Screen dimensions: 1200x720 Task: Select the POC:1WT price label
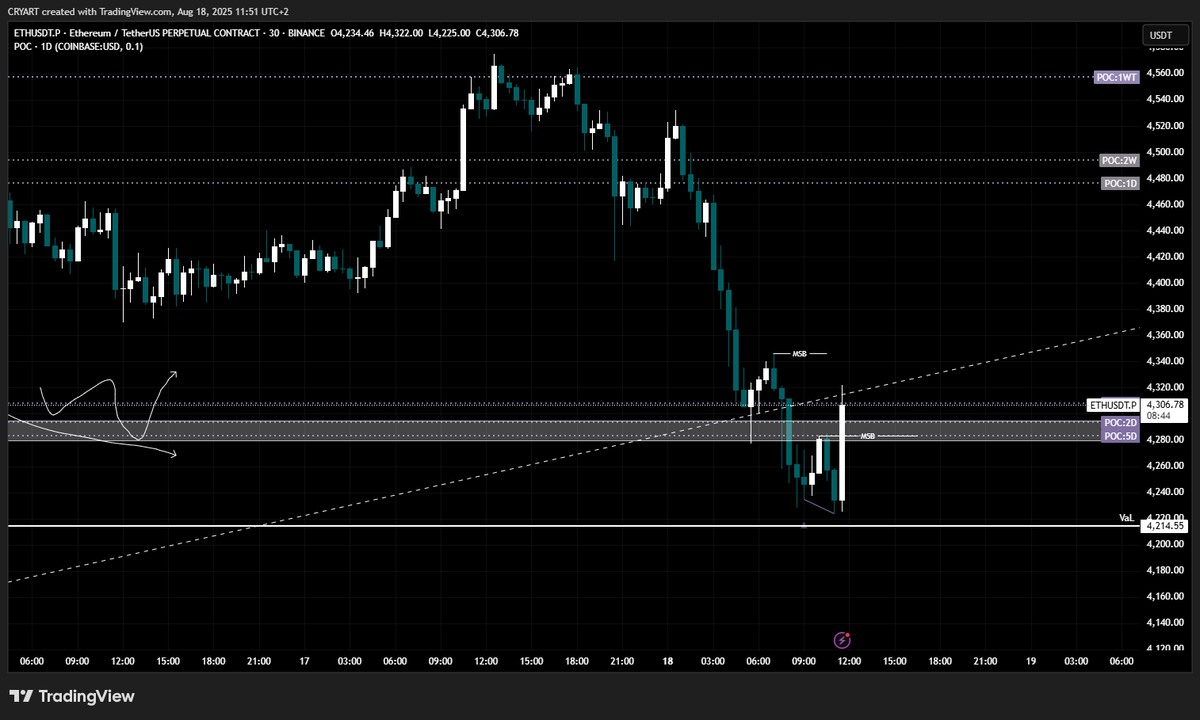tap(1117, 77)
